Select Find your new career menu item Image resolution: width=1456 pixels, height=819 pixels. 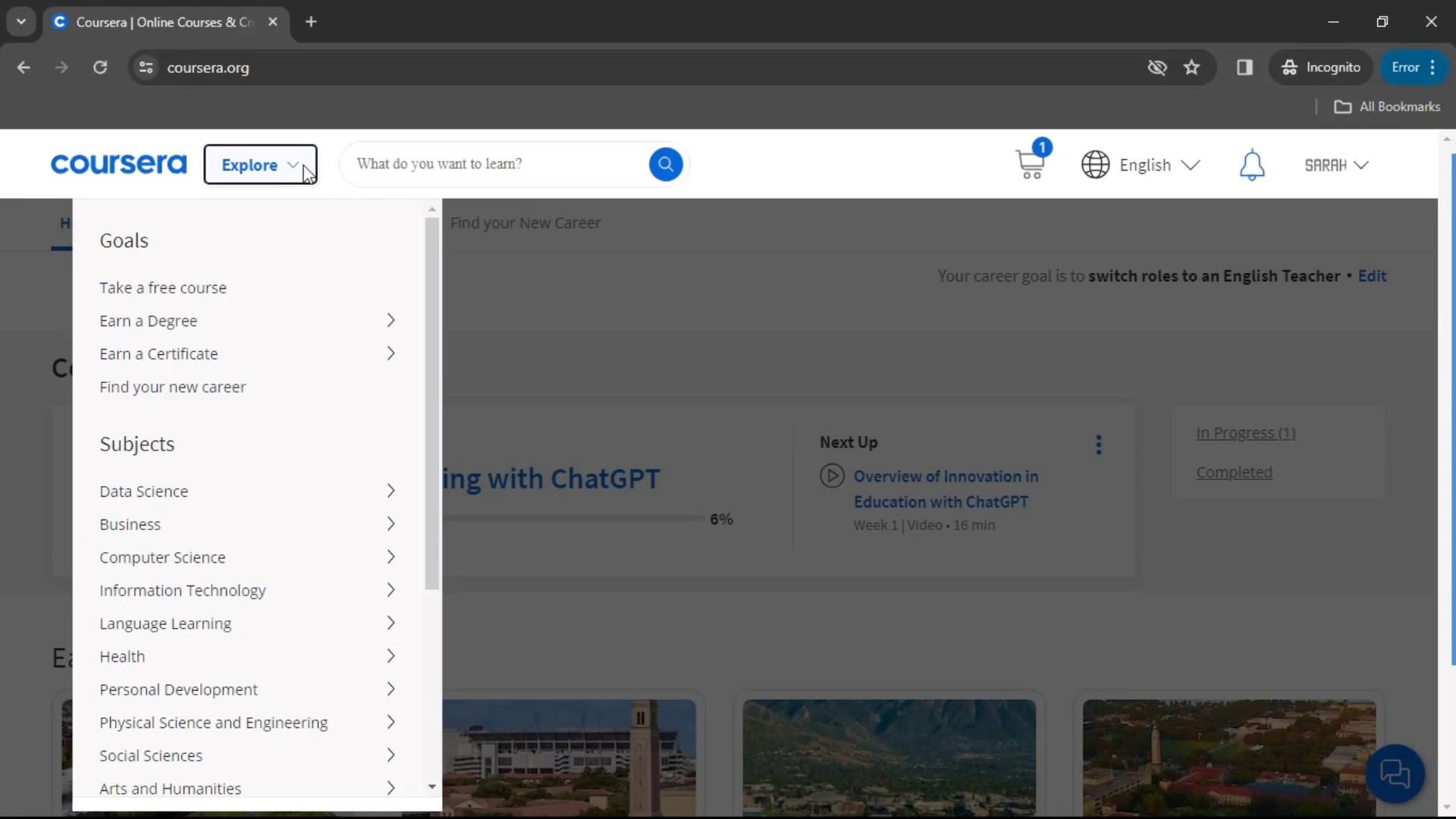tap(173, 388)
